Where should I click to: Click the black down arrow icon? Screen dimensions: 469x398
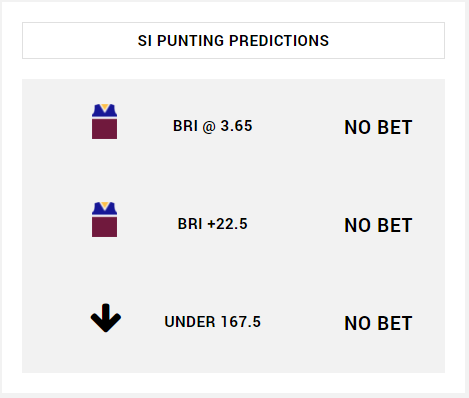click(x=106, y=318)
